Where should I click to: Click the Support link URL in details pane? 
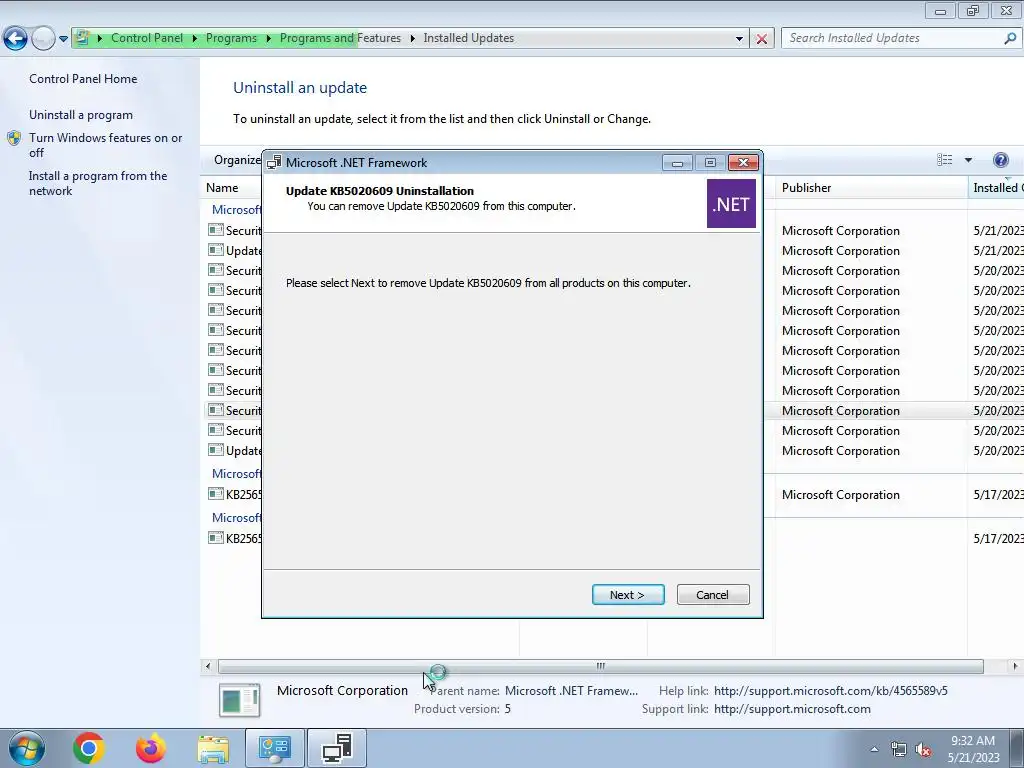pos(792,709)
